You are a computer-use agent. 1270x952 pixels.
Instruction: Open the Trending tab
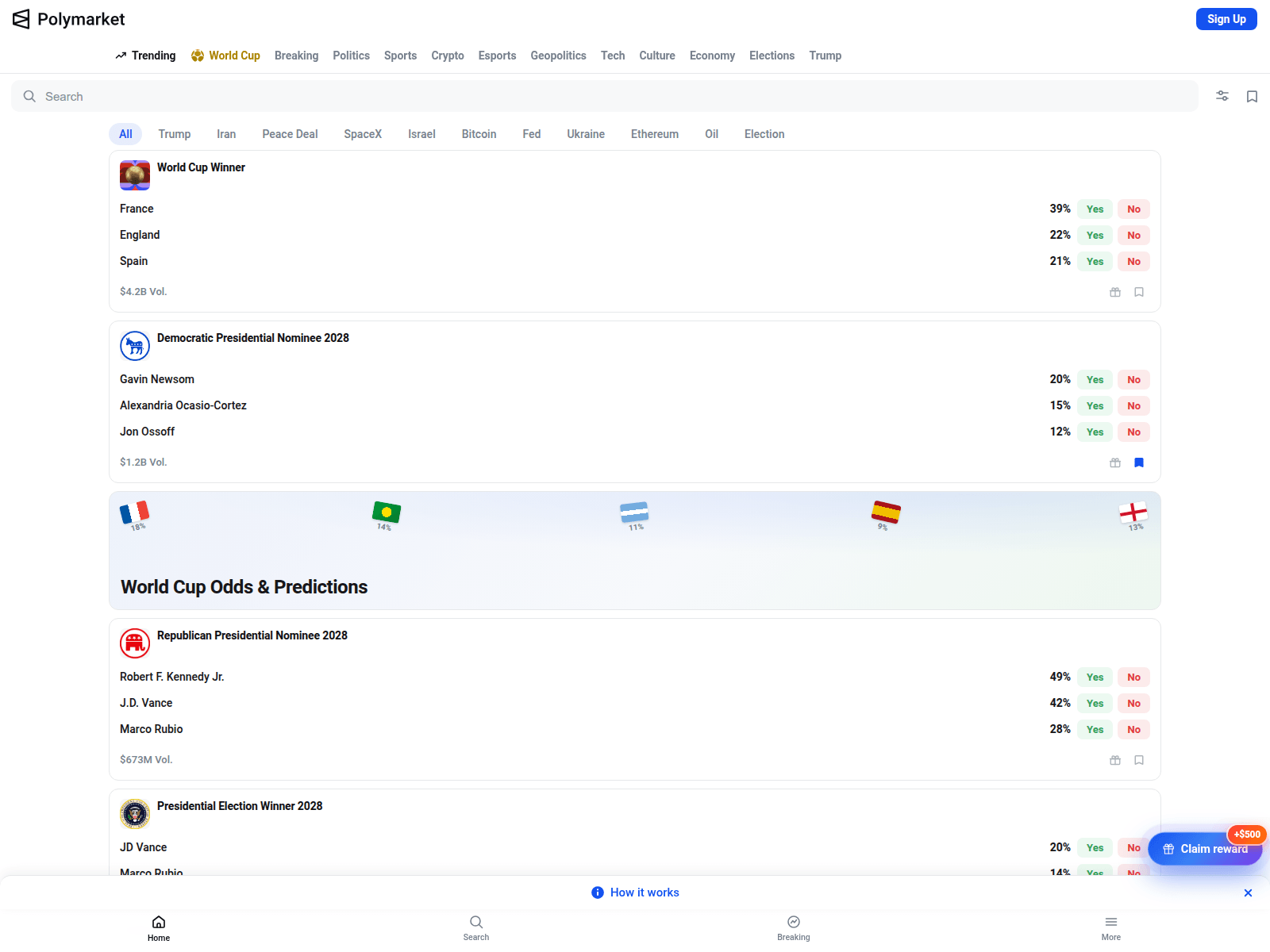point(145,56)
